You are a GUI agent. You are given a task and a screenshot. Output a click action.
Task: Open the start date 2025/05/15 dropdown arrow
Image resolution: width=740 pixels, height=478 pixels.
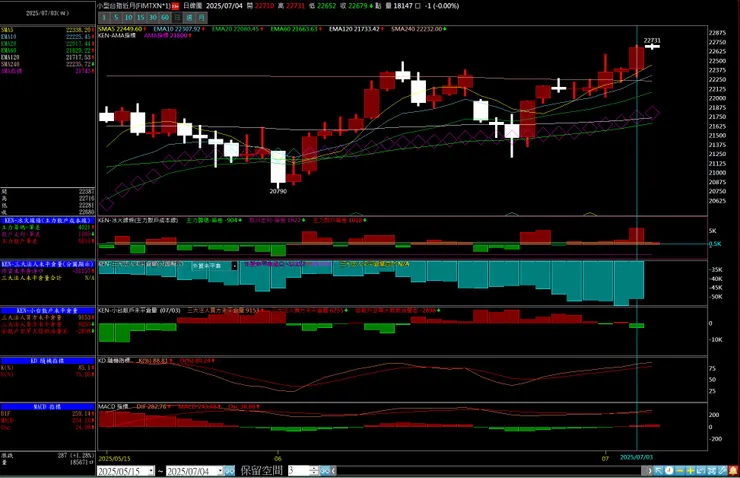pos(151,471)
